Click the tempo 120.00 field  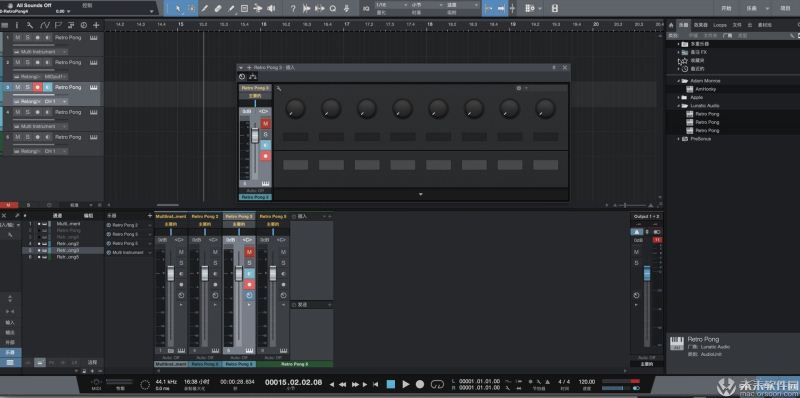click(587, 381)
